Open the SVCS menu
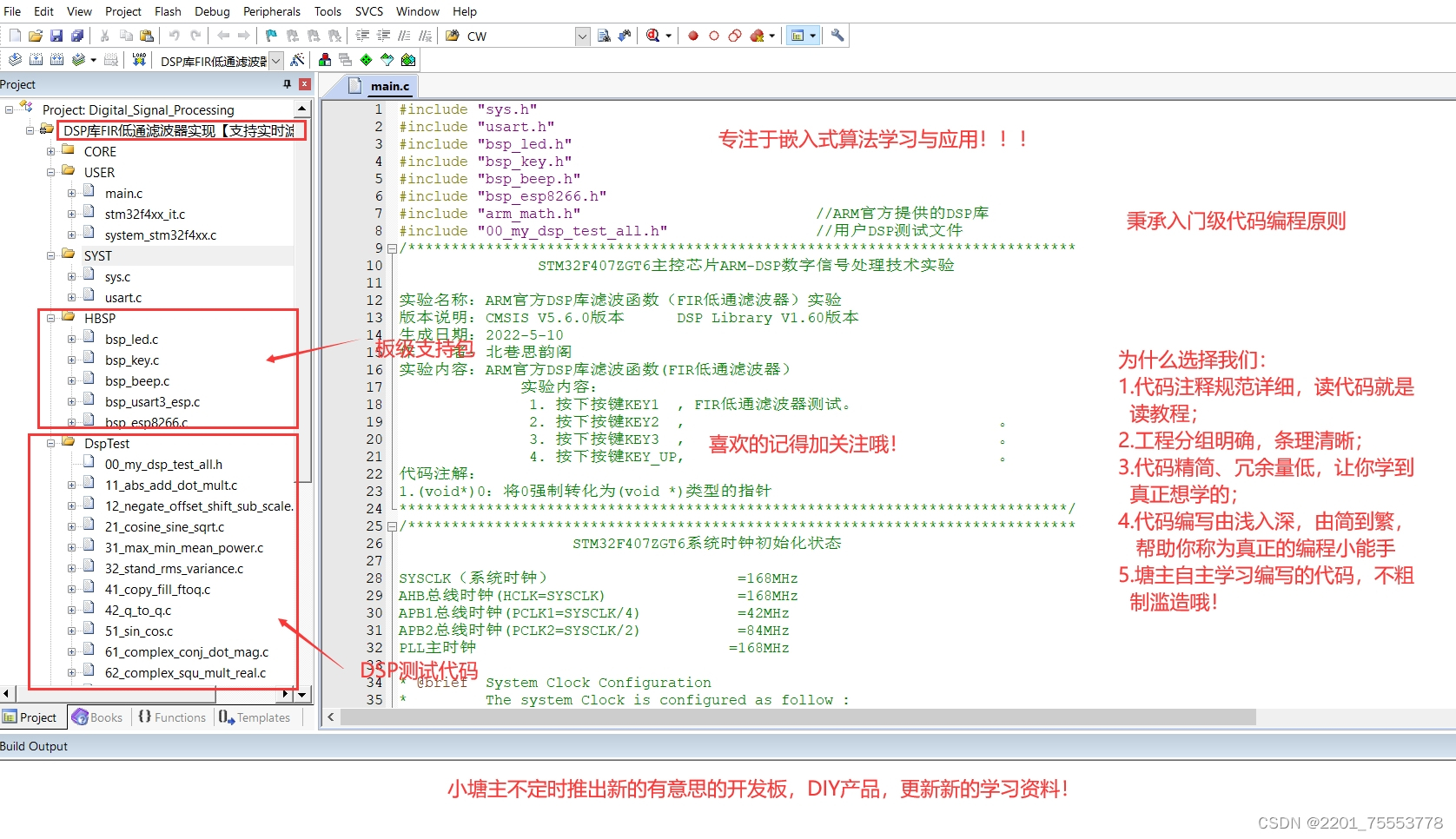The image size is (1456, 839). pos(369,11)
